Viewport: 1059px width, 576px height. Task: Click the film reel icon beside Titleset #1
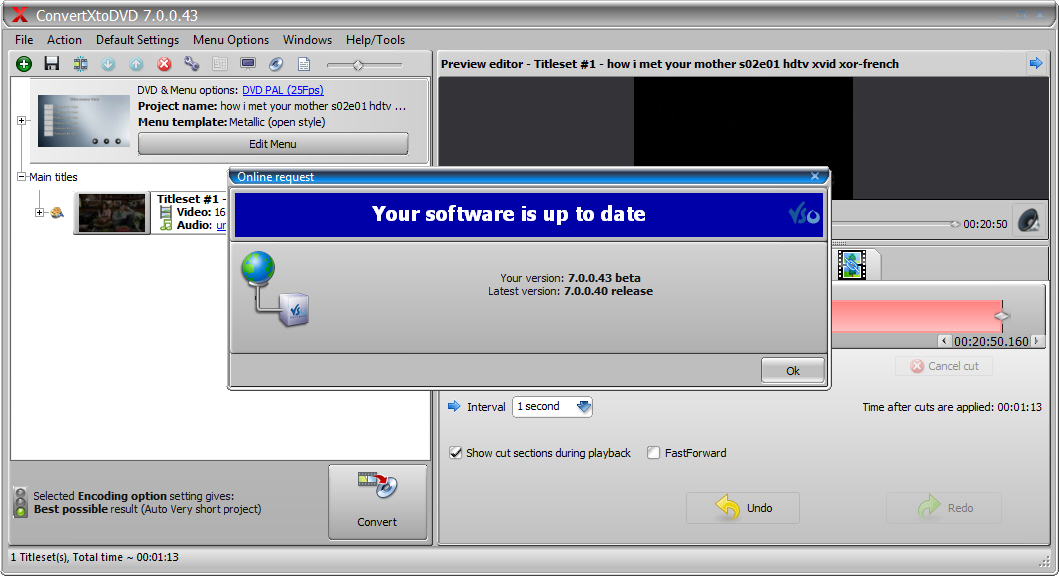(x=57, y=213)
